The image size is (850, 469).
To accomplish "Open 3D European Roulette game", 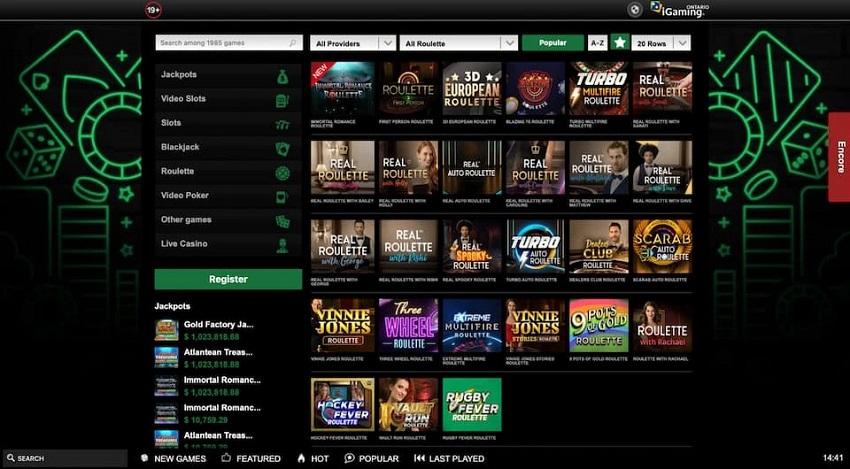I will [x=472, y=88].
